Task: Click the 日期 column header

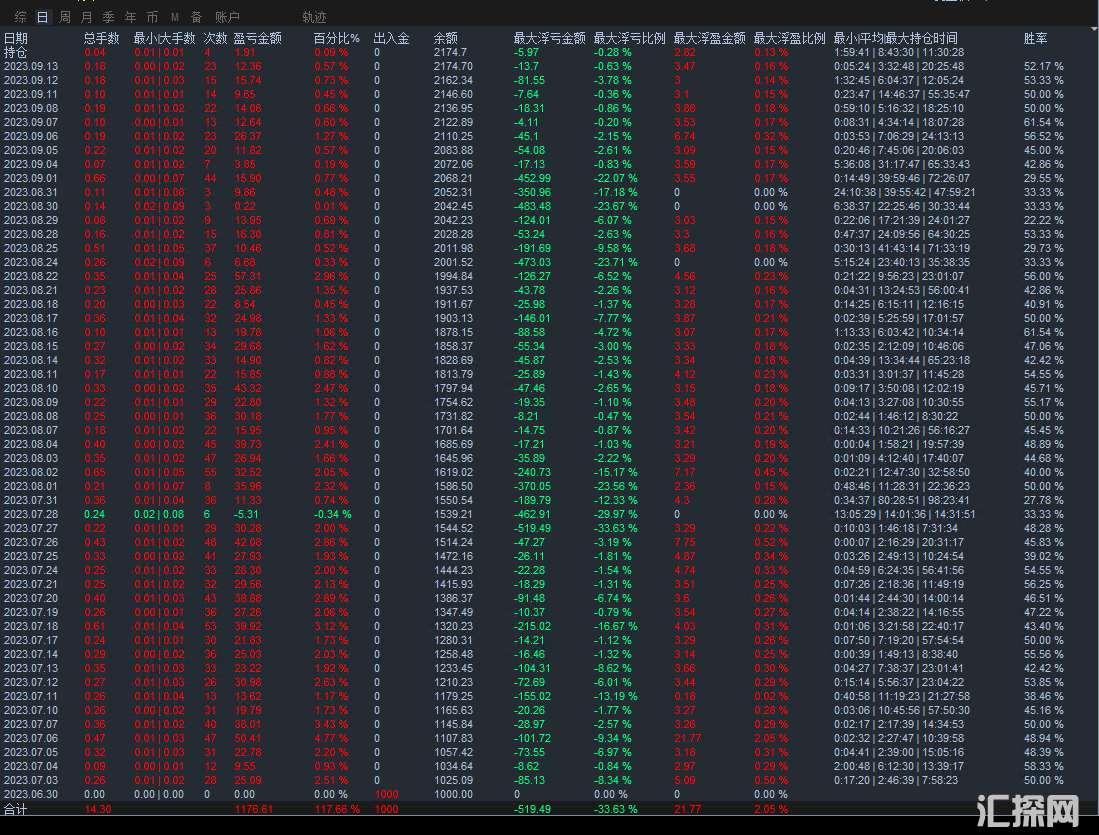Action: click(15, 38)
